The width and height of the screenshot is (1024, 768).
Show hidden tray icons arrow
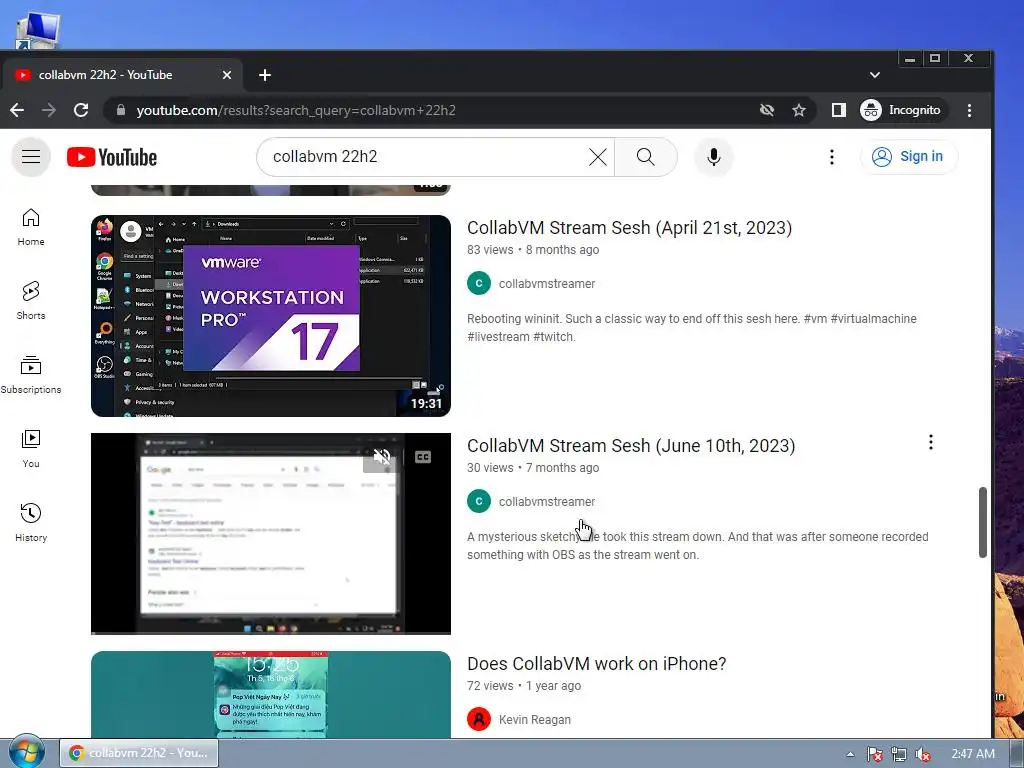pos(850,754)
